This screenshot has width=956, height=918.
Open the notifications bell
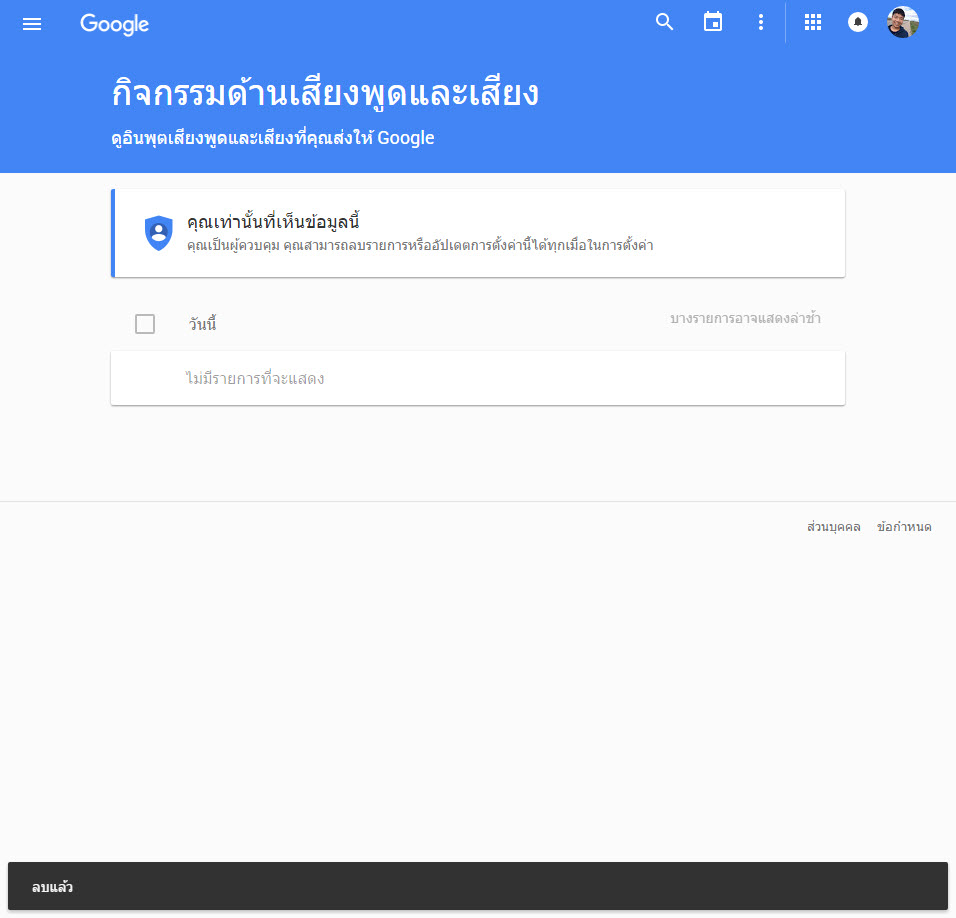click(x=858, y=23)
